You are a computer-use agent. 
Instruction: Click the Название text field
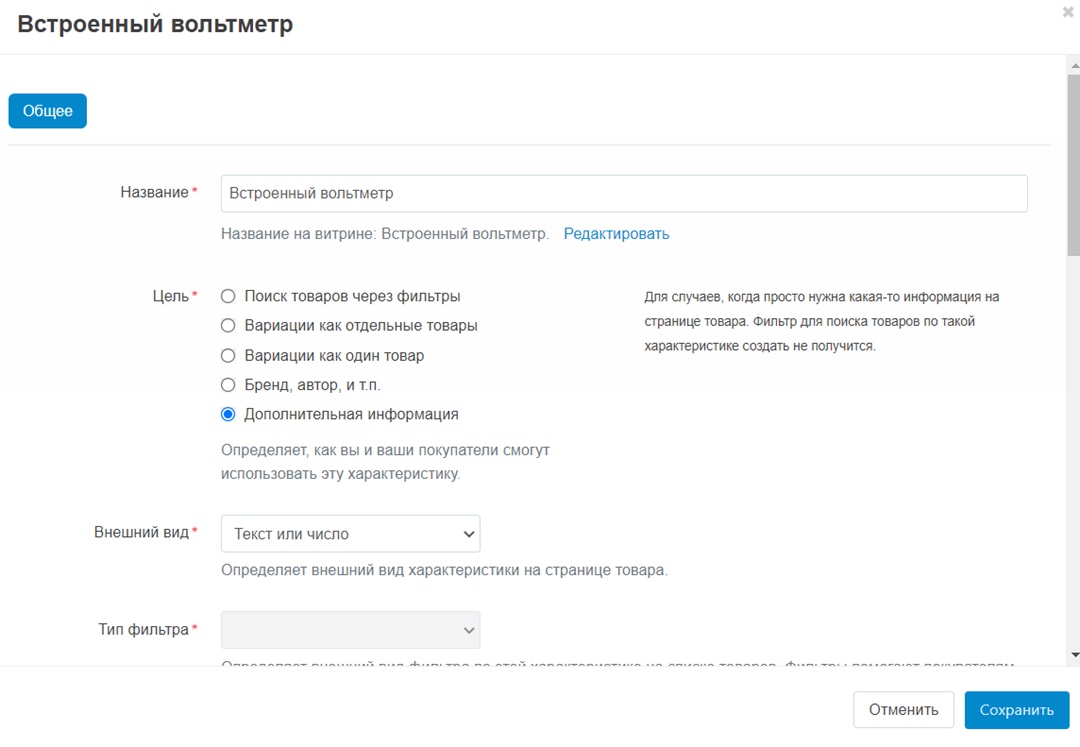tap(624, 193)
